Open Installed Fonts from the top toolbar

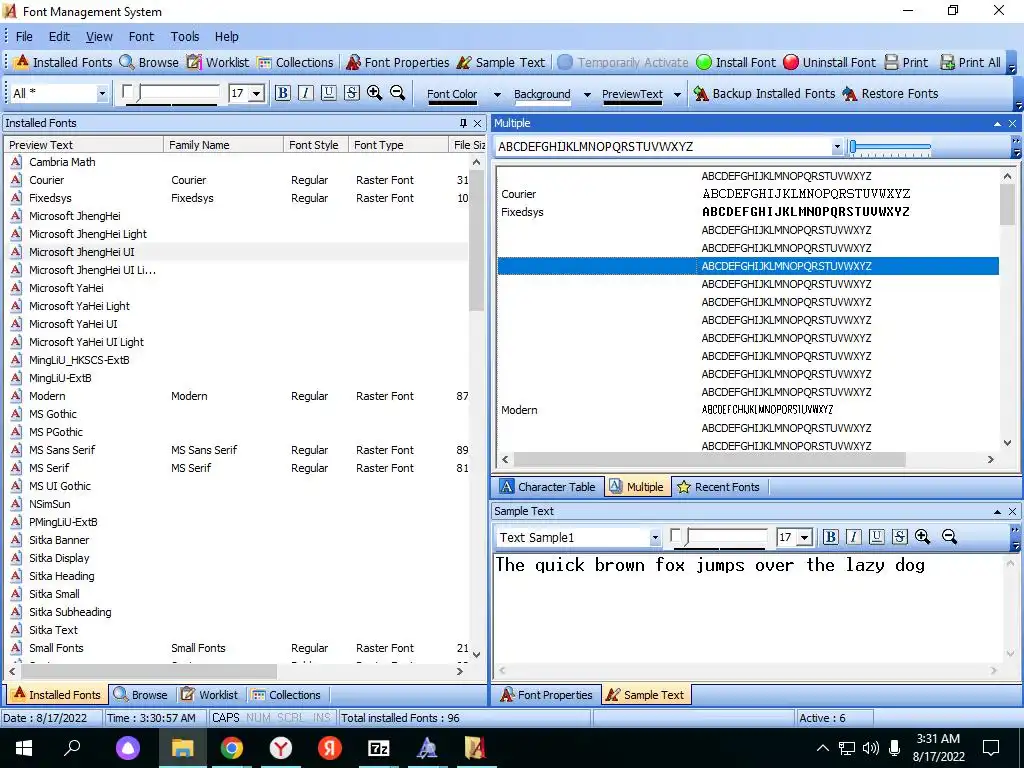click(63, 62)
